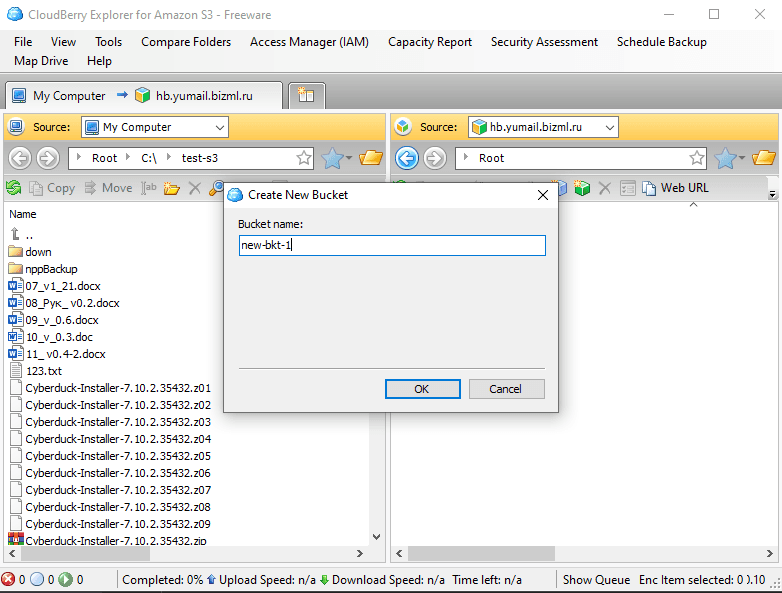
Task: Click the search magnifier icon in left toolbar
Action: (x=216, y=188)
